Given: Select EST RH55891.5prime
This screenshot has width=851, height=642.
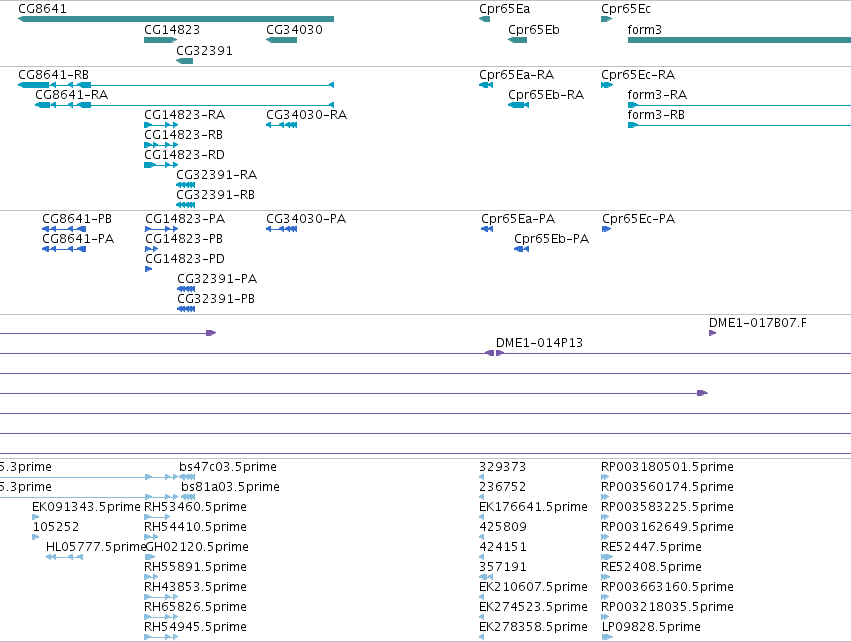Looking at the screenshot, I should [151, 577].
